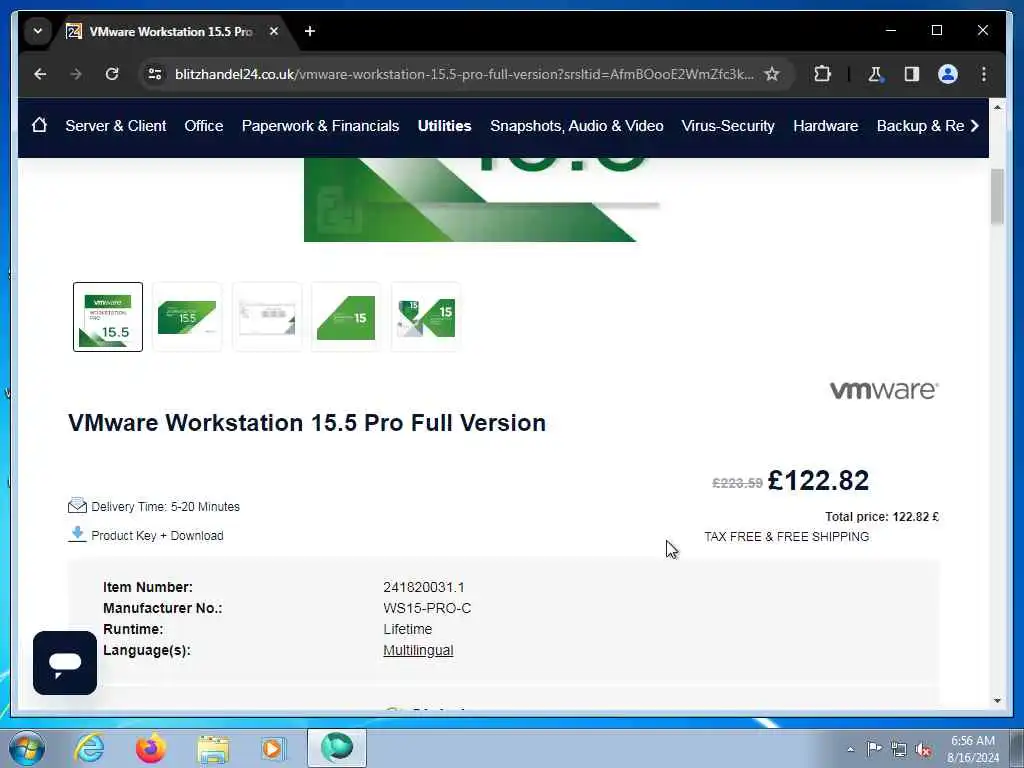The width and height of the screenshot is (1024, 768).
Task: Show more categories with right chevron
Action: [x=975, y=126]
